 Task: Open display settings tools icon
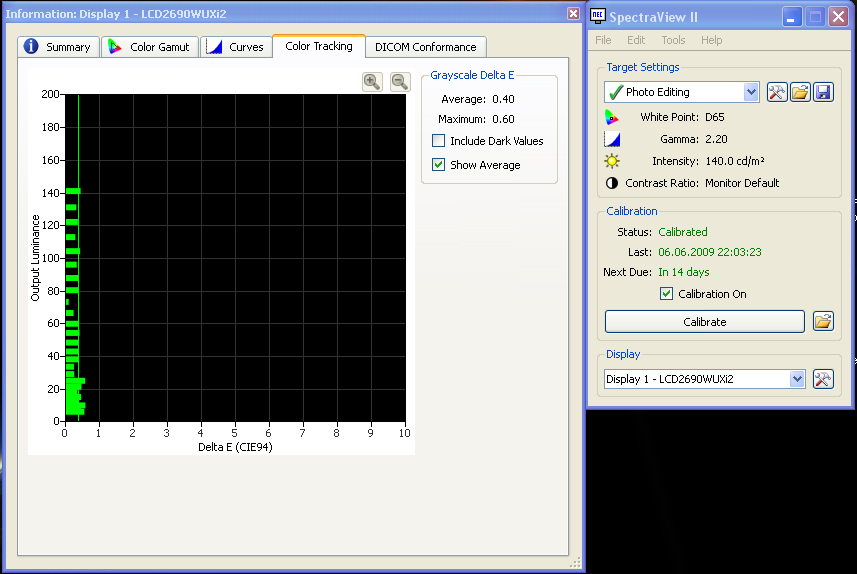point(822,379)
